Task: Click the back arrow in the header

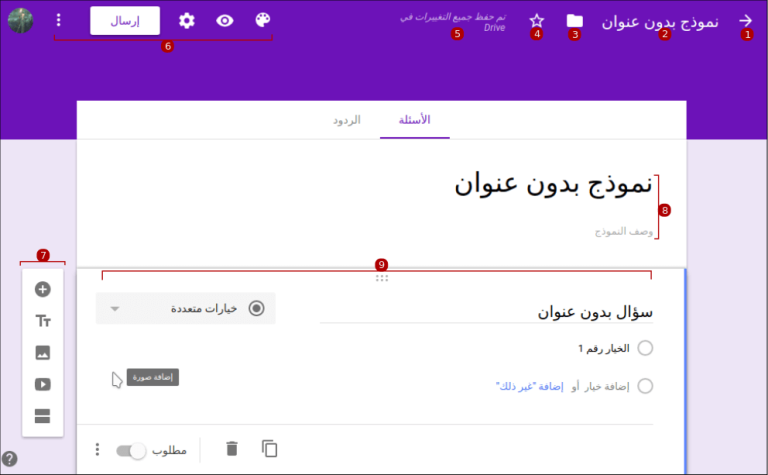Action: [745, 20]
